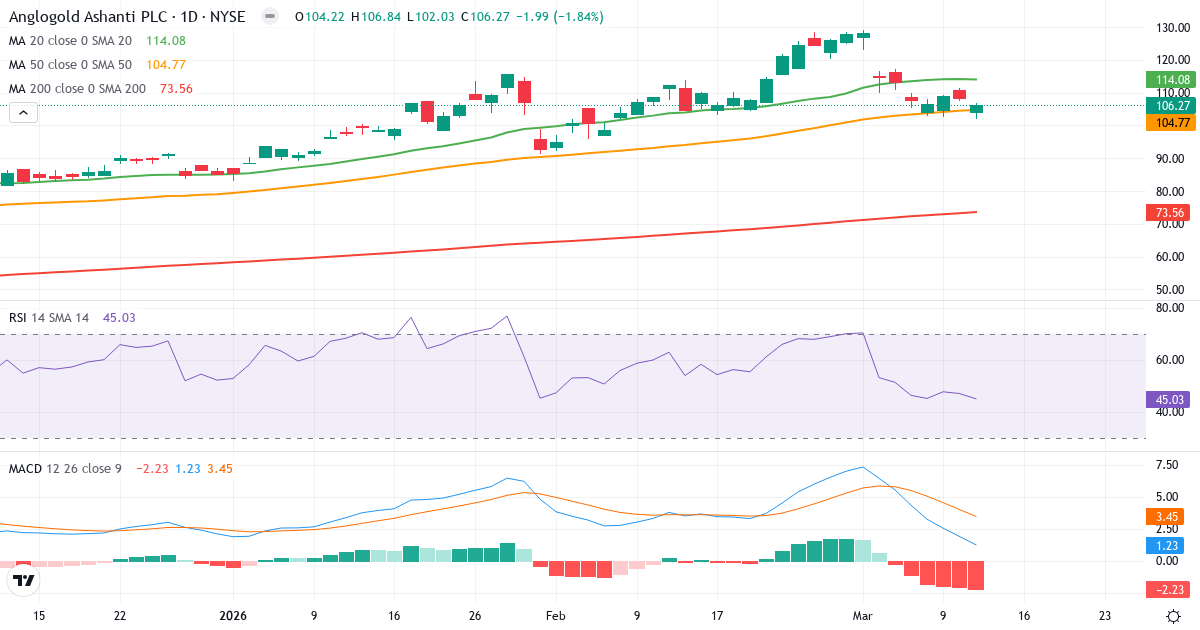Click the purple 45.03 RSI value tag
The height and width of the screenshot is (630, 1200).
(1168, 400)
